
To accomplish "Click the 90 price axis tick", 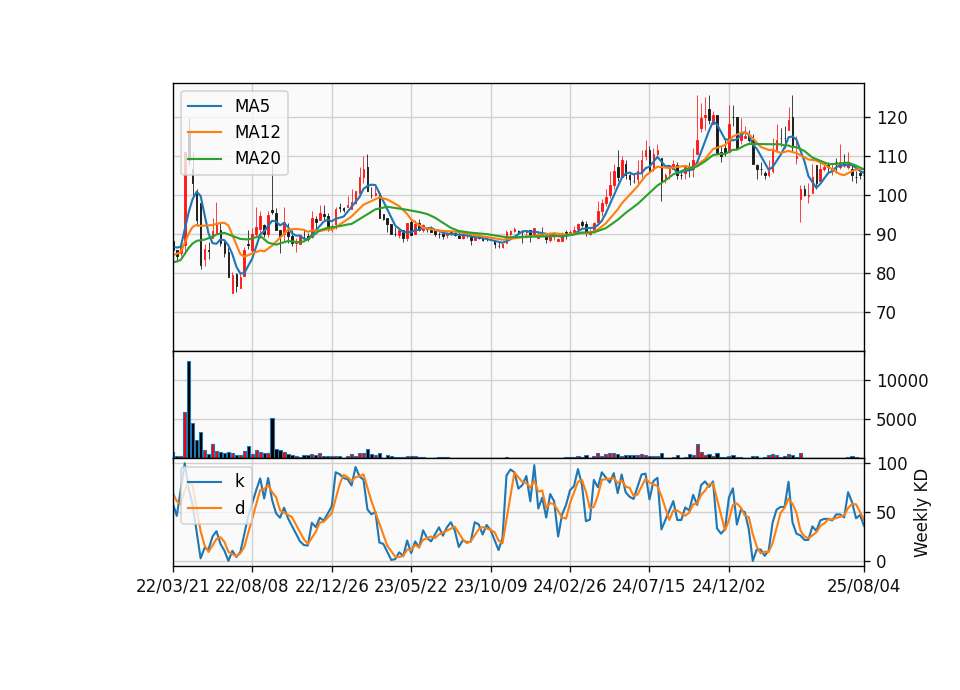I will pyautogui.click(x=887, y=235).
